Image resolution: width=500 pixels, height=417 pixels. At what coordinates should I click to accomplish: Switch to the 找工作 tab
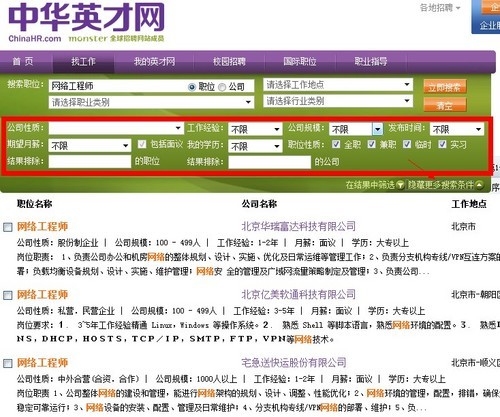(x=83, y=61)
